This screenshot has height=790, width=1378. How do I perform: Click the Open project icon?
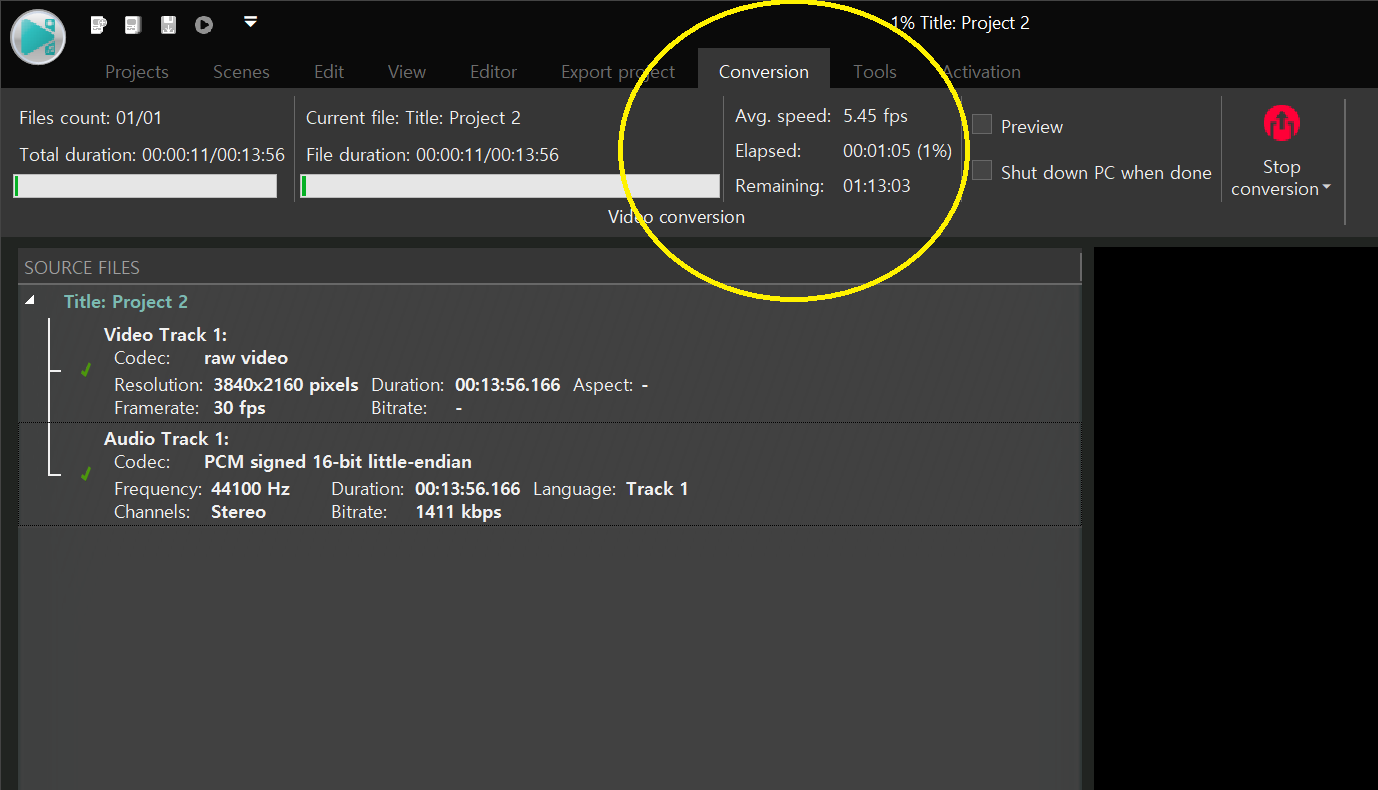pyautogui.click(x=132, y=25)
